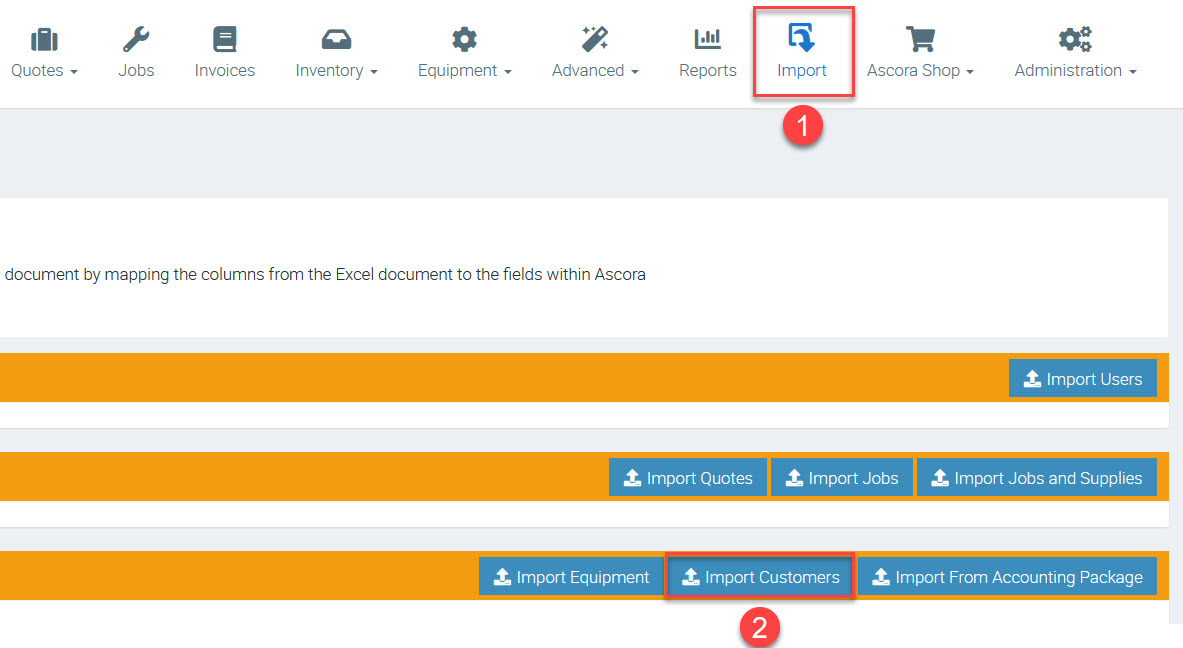Click the Invoices book icon

tap(225, 40)
